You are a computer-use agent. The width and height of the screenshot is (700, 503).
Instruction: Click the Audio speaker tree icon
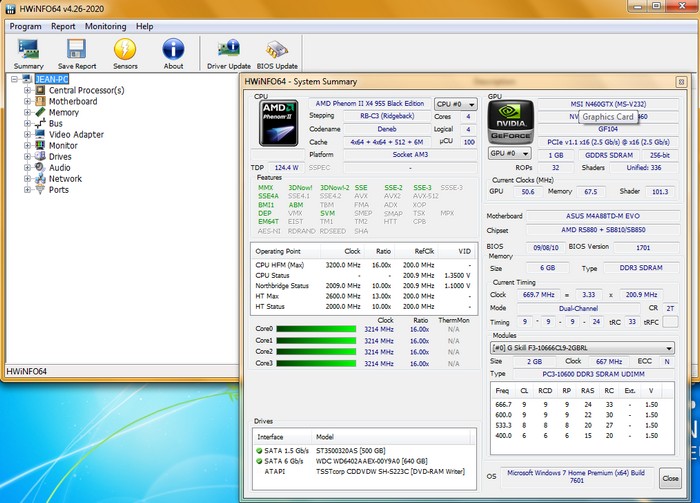coord(40,167)
